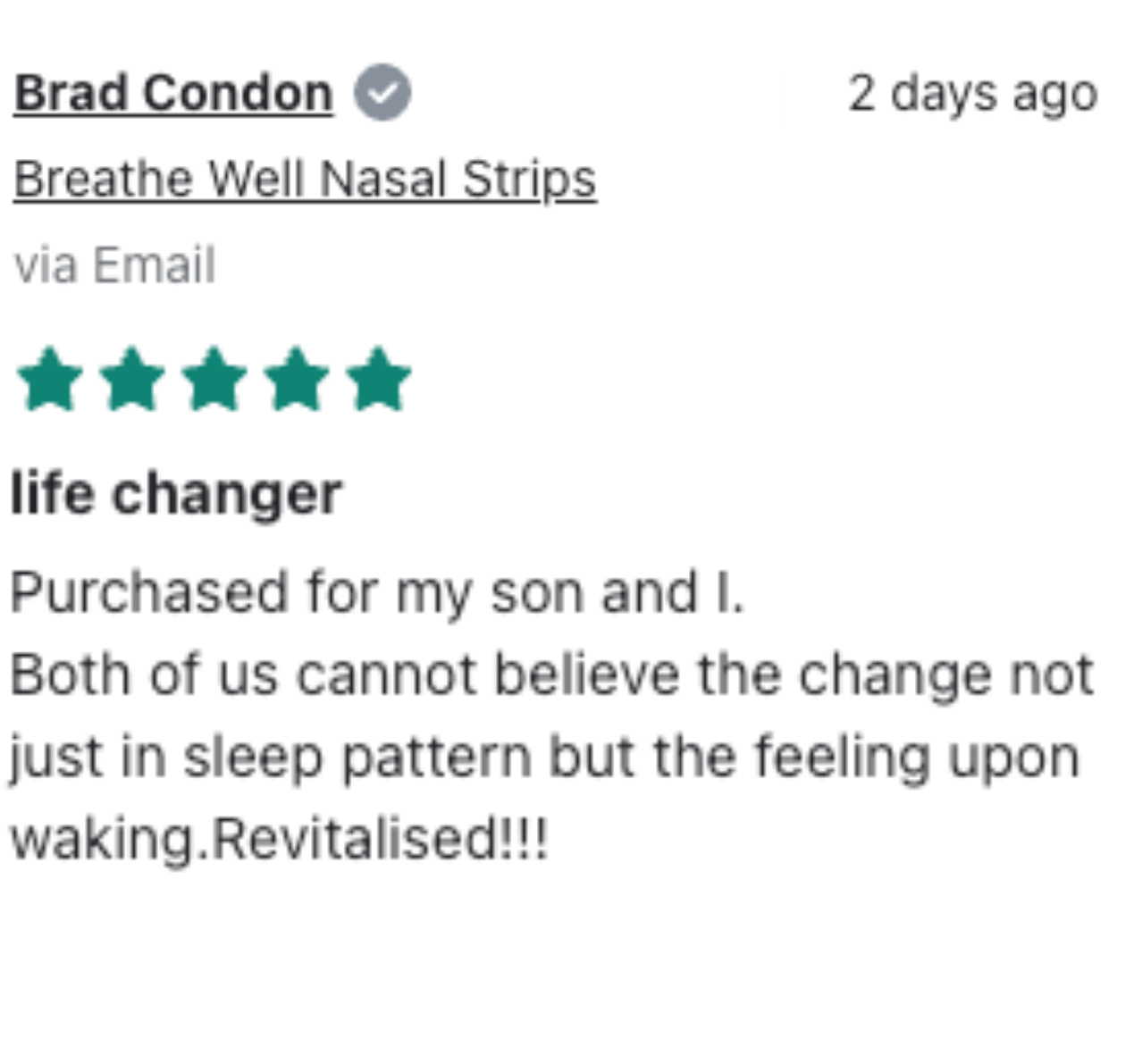Image resolution: width=1134 pixels, height=1064 pixels.
Task: Click the "via Email" source label
Action: click(x=114, y=265)
